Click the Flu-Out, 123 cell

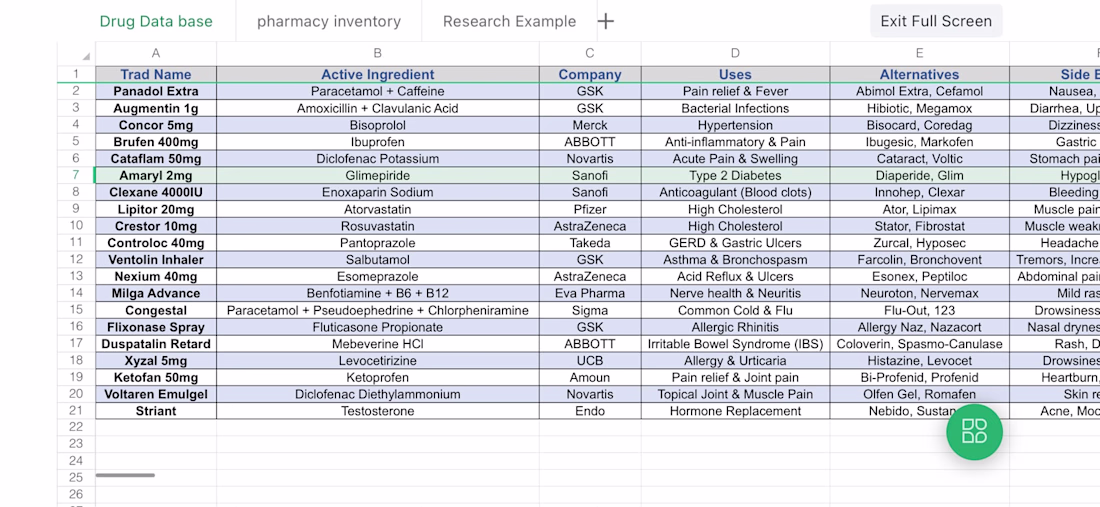pyautogui.click(x=919, y=310)
